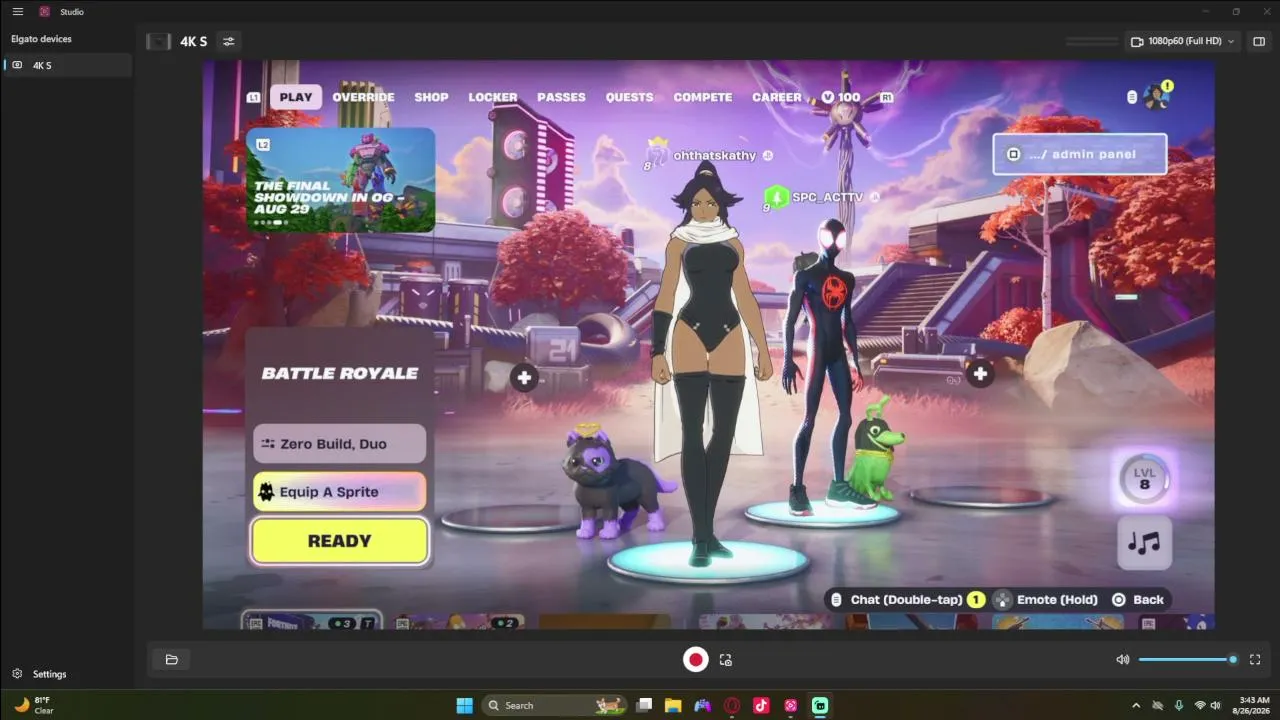Click the microphone icon in system tray
This screenshot has width=1280, height=720.
click(x=1179, y=705)
